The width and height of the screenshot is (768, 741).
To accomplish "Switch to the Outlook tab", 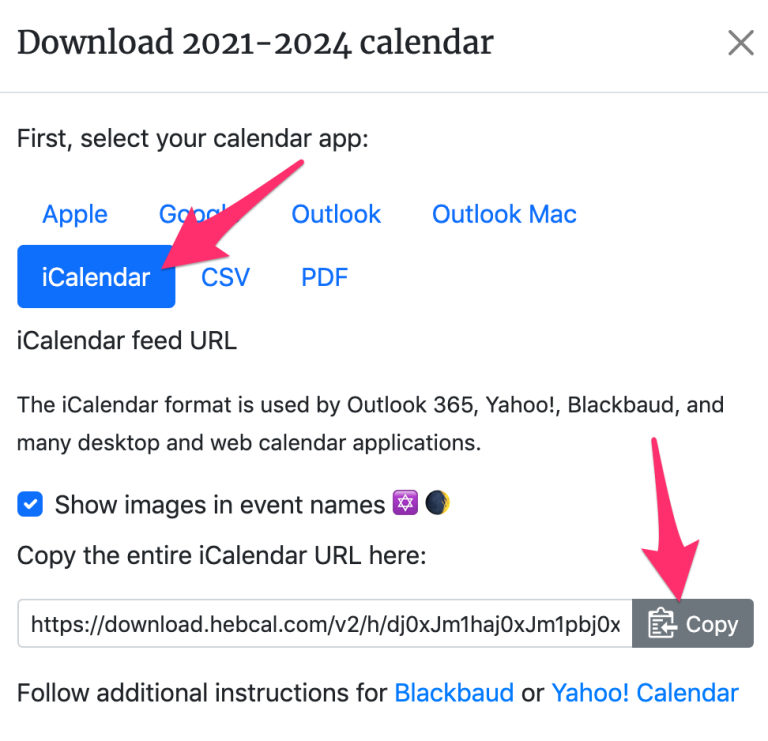I will click(x=336, y=214).
